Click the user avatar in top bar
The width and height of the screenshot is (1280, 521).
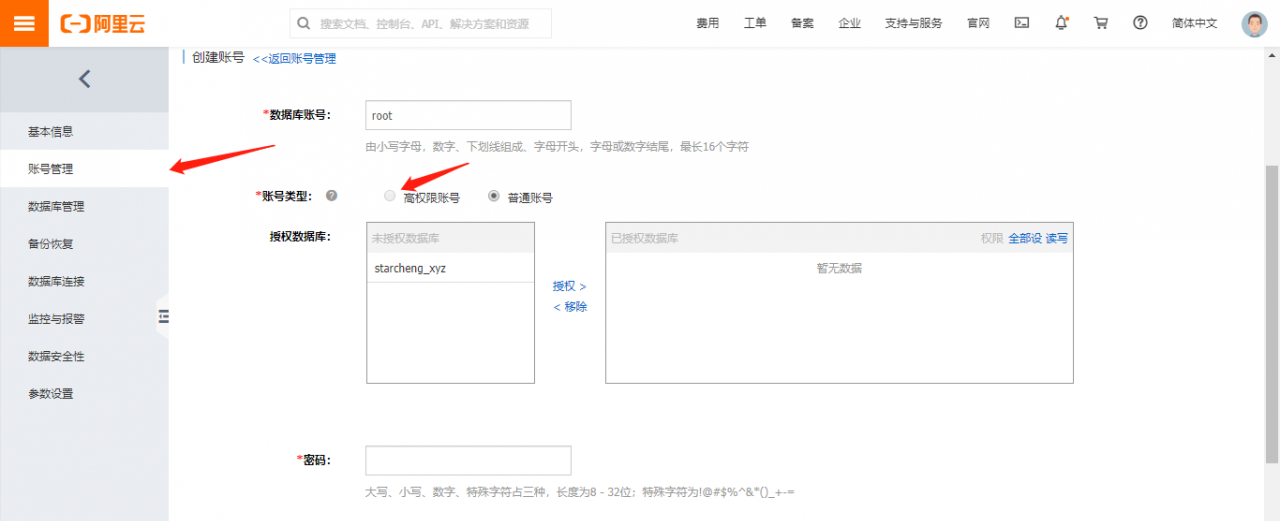coord(1254,24)
